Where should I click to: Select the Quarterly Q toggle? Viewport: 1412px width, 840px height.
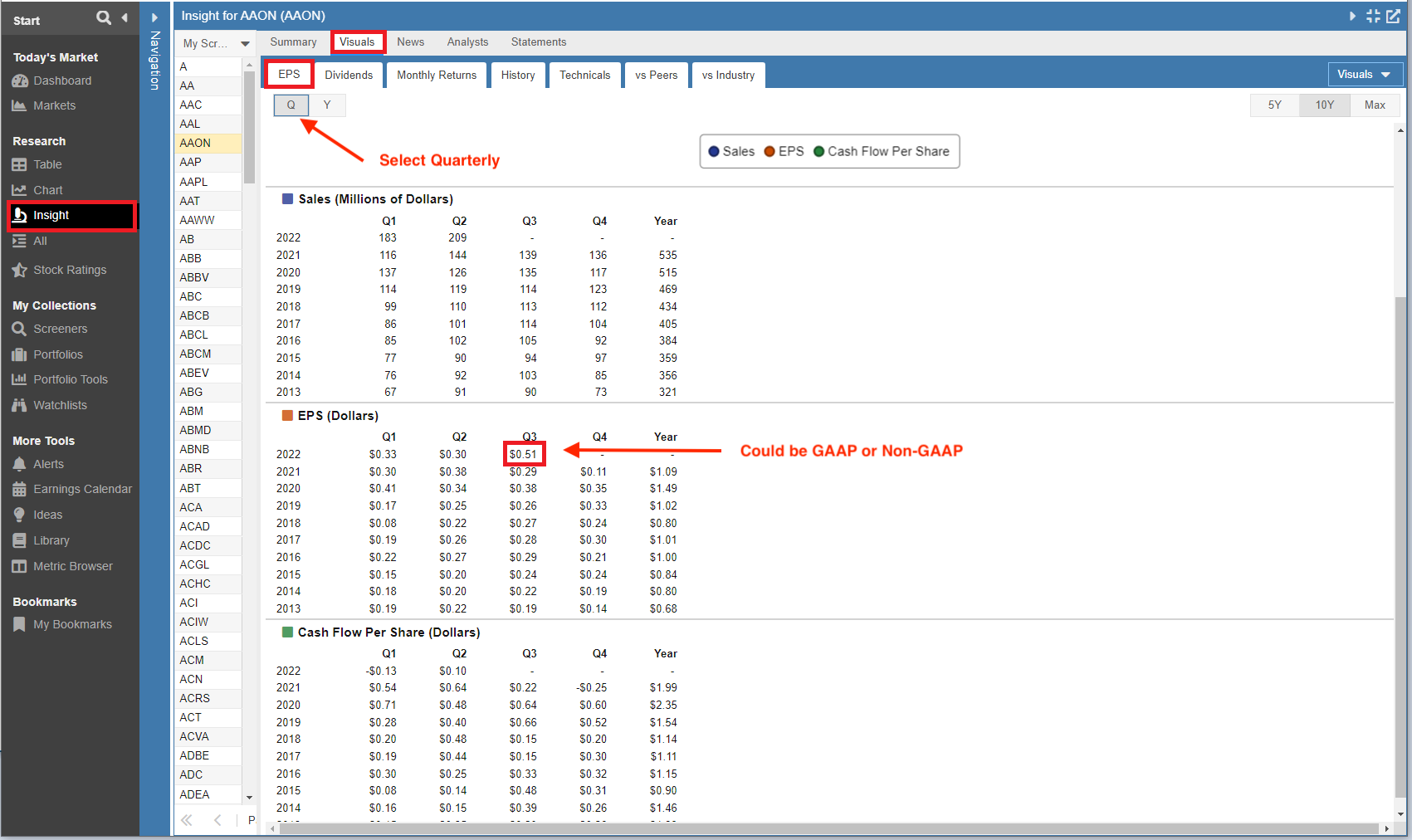click(291, 105)
